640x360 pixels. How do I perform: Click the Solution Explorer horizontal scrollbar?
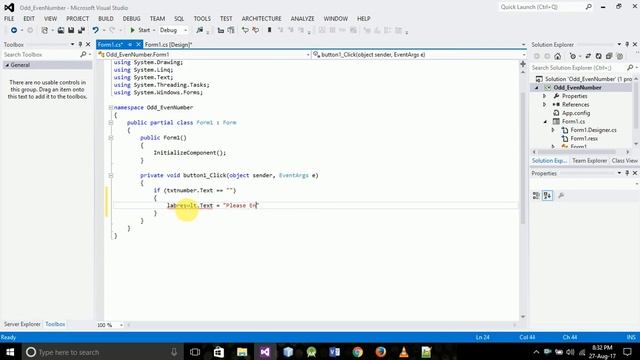(576, 152)
